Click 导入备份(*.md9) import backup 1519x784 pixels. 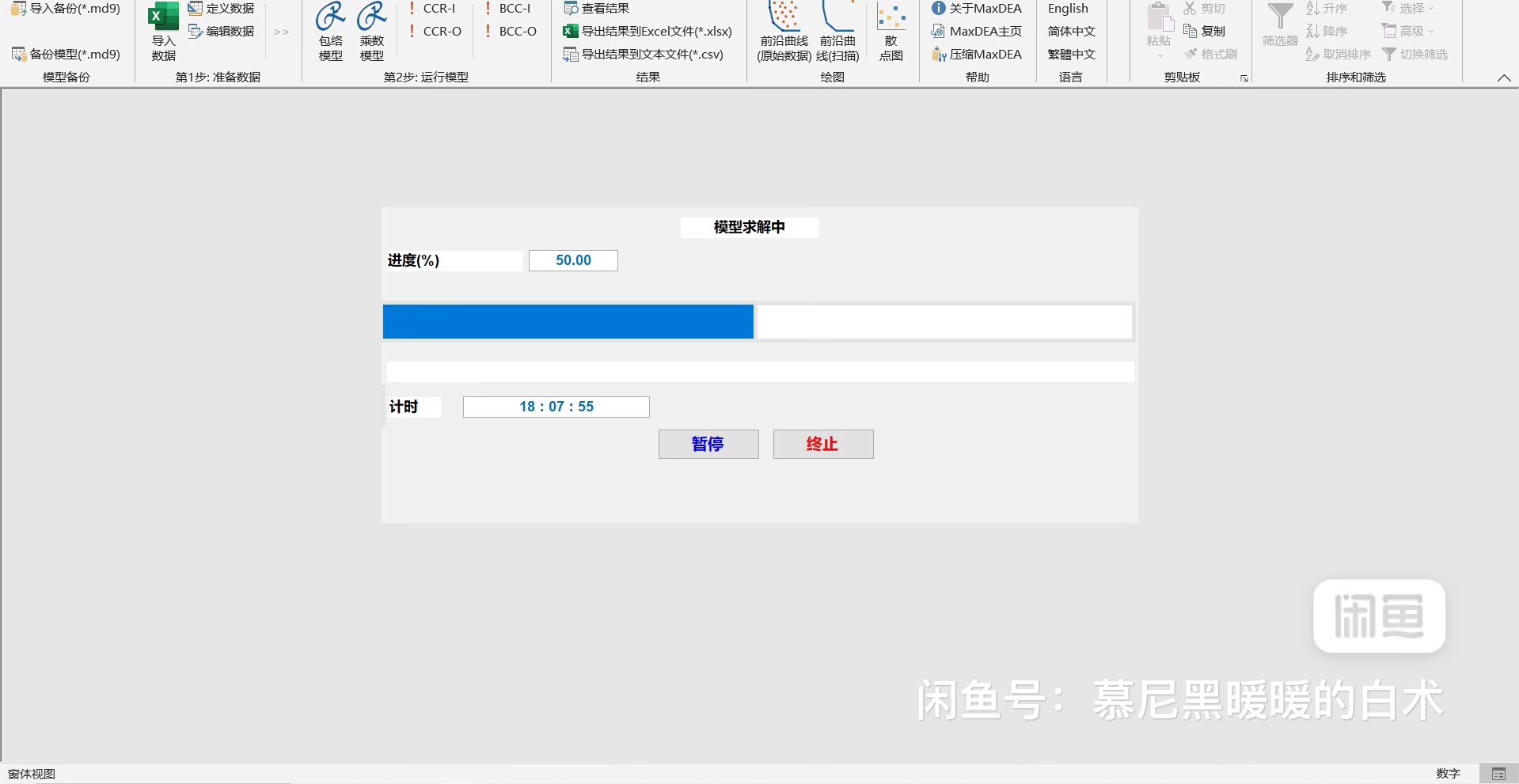(66, 9)
